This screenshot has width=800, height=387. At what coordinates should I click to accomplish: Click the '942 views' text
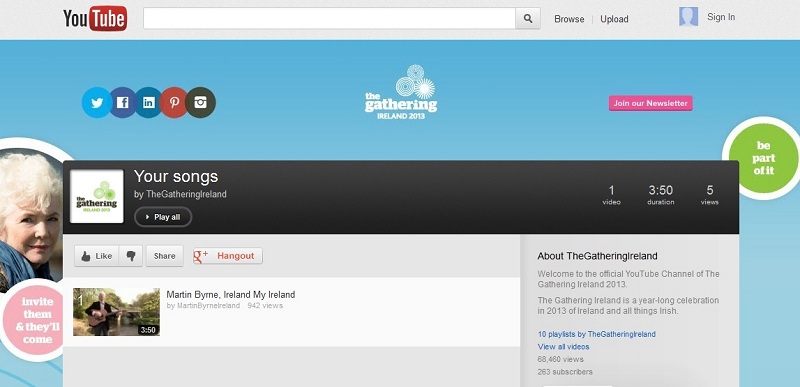pos(265,306)
